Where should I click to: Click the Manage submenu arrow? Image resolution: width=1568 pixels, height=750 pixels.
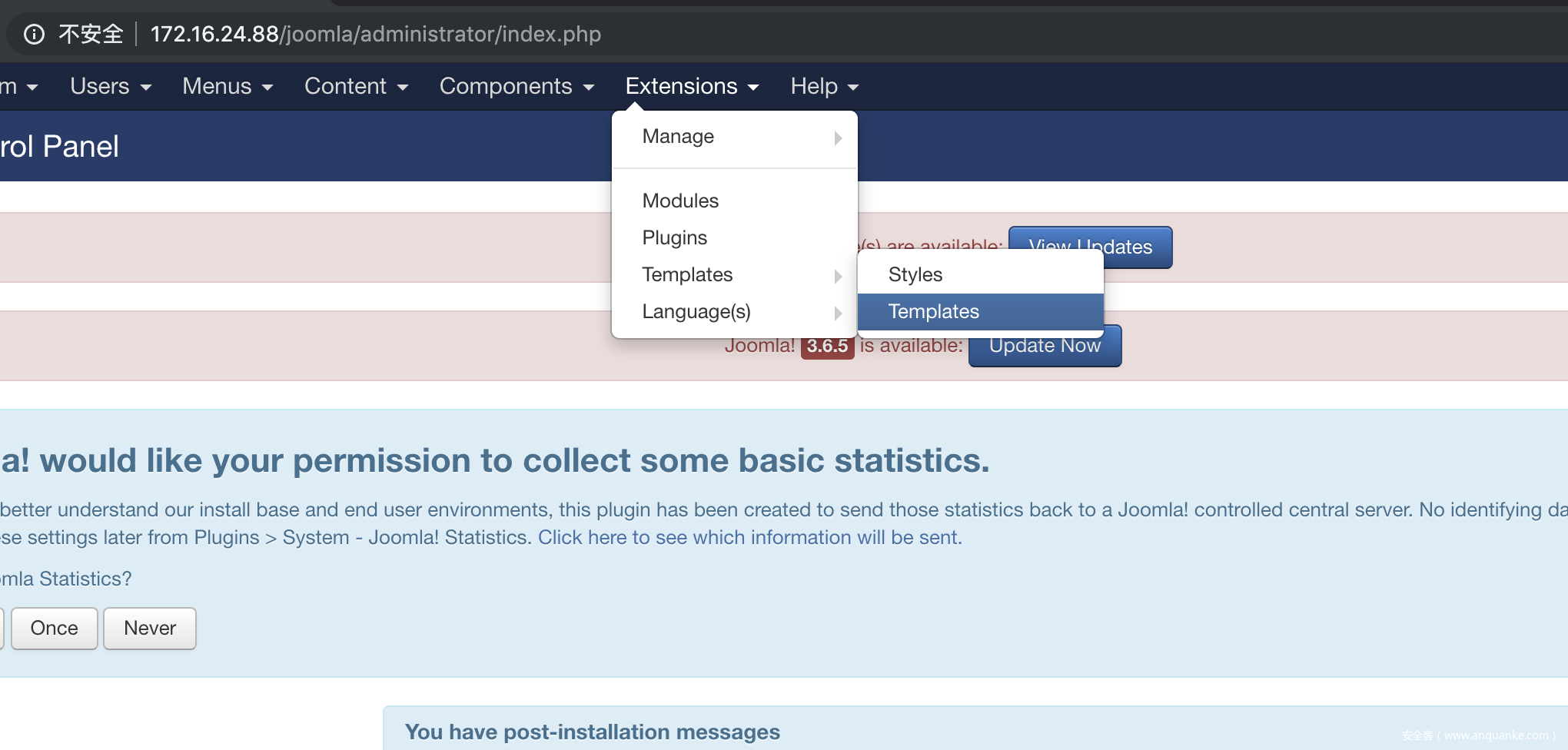[838, 138]
